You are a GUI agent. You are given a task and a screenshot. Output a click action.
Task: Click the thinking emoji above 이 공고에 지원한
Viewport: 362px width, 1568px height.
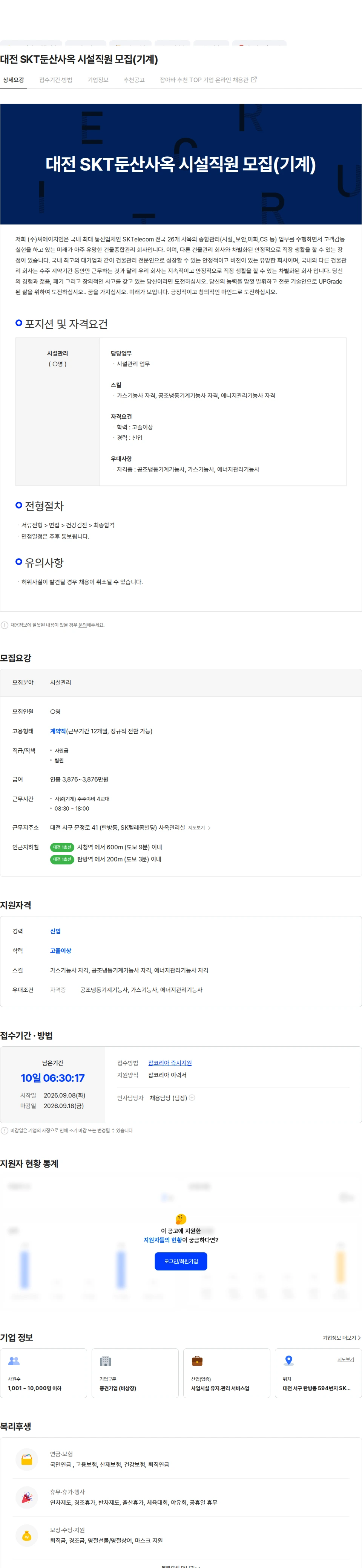181,1218
